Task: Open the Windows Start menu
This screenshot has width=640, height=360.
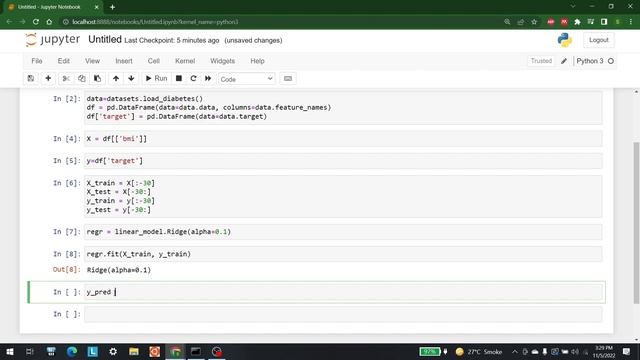Action: pos(9,351)
